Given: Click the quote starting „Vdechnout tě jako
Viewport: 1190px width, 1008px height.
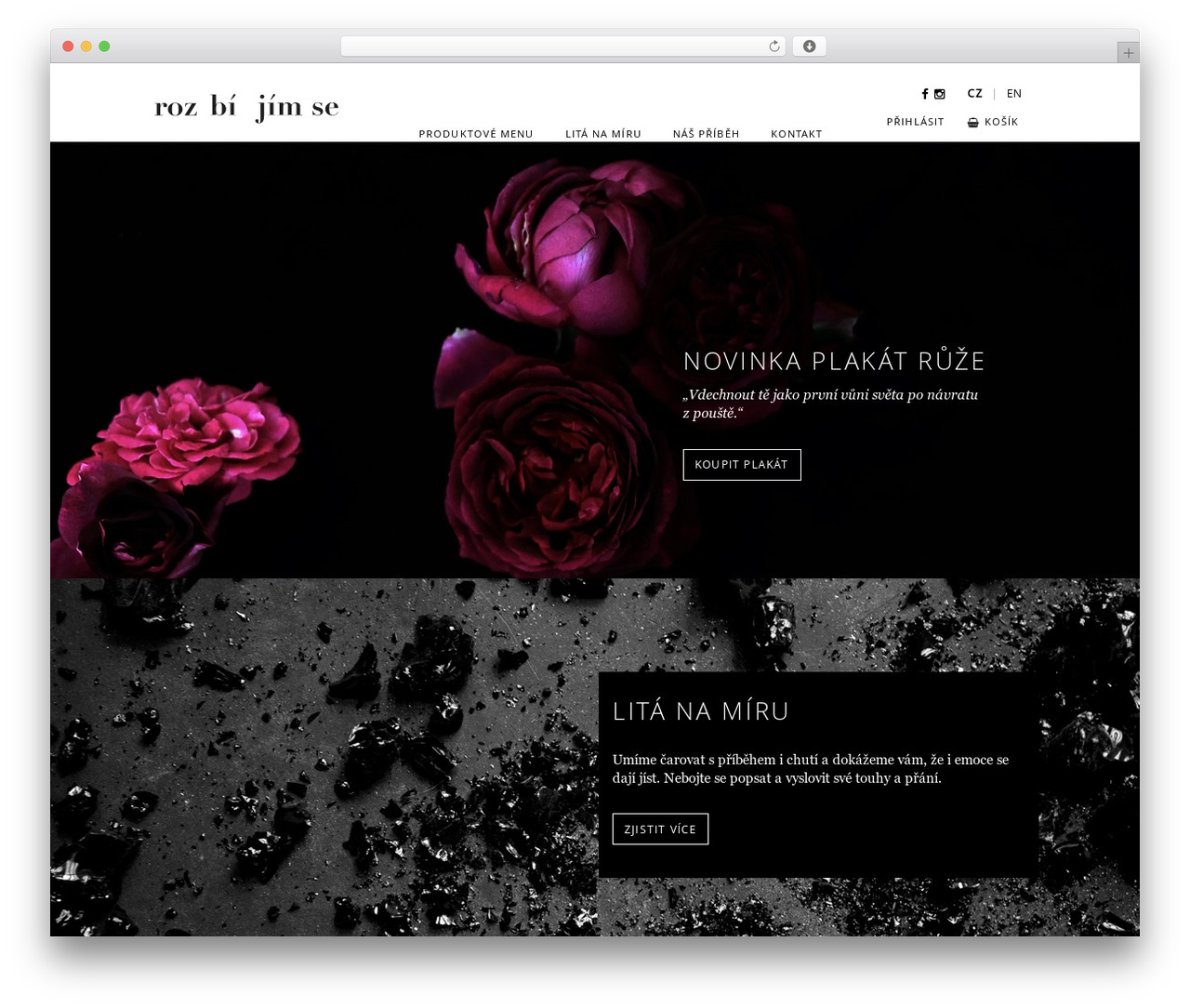Looking at the screenshot, I should coord(830,404).
